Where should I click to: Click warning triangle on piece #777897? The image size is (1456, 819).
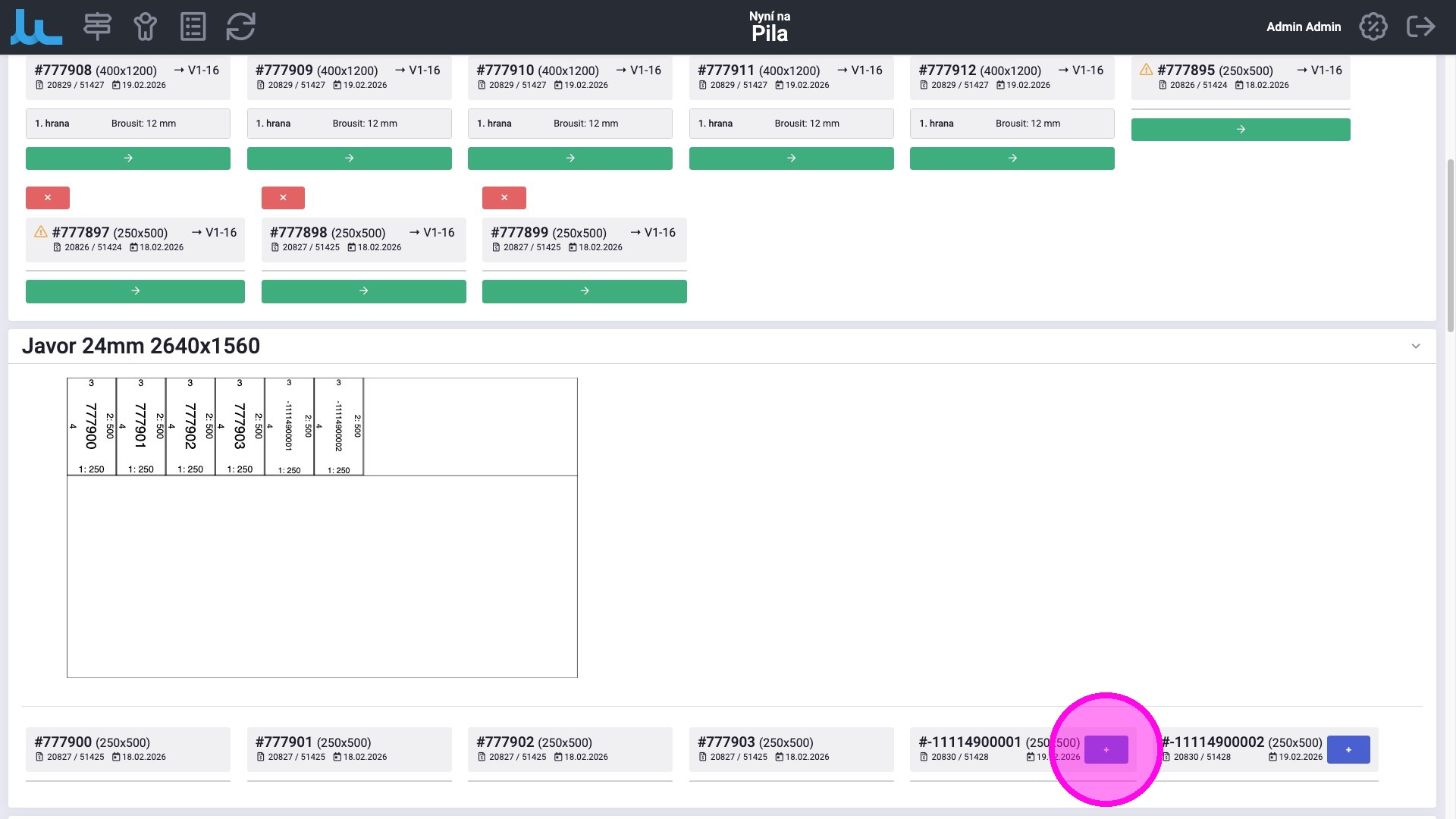tap(41, 232)
